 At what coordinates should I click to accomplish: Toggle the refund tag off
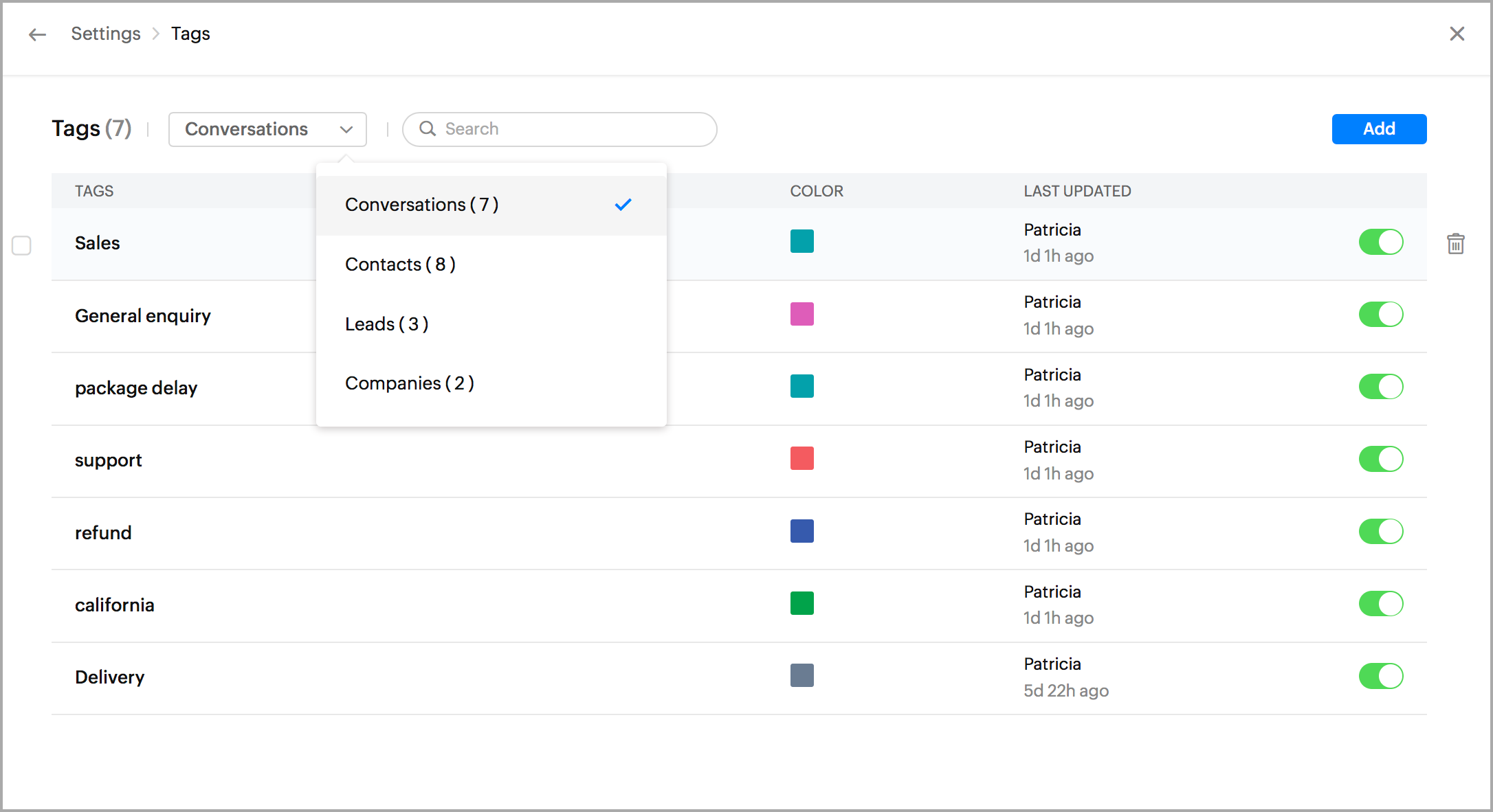tap(1380, 531)
